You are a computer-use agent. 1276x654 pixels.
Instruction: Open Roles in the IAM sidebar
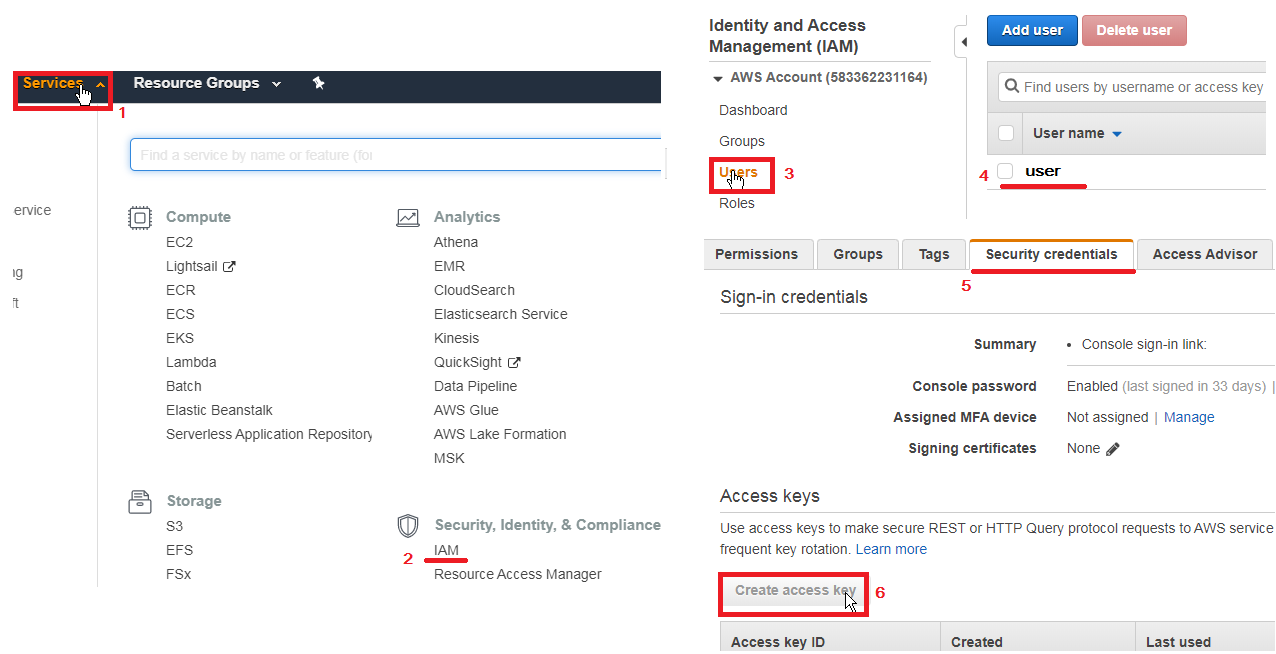click(737, 203)
